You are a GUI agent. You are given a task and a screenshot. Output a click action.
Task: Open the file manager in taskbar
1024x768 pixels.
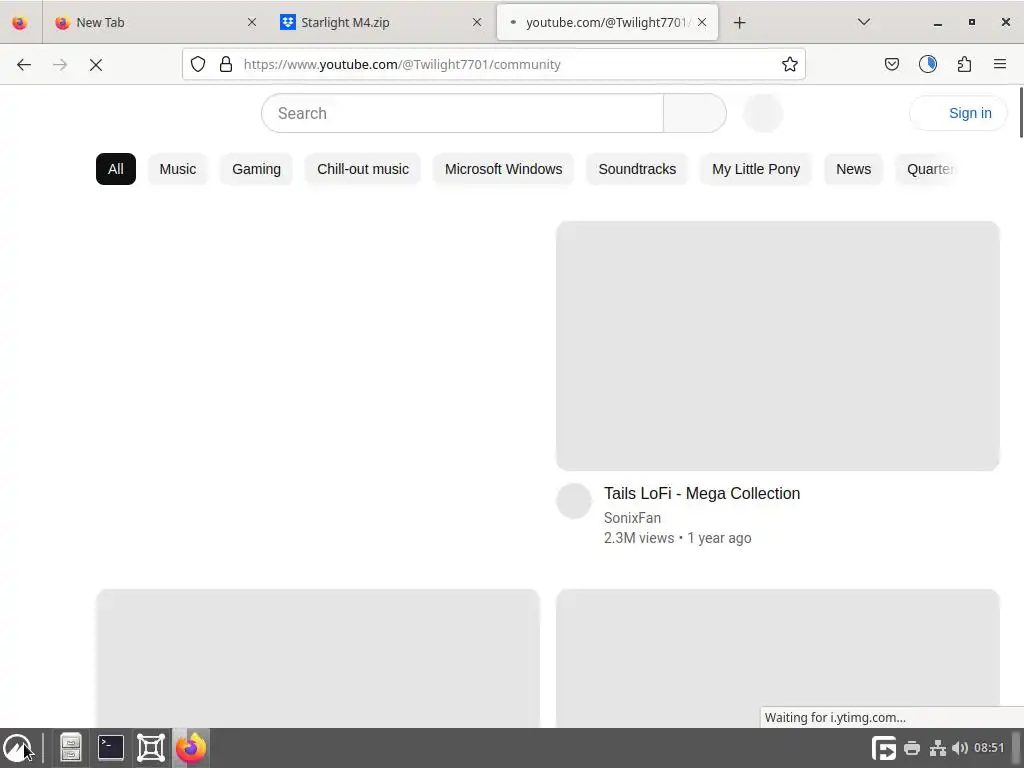pos(71,748)
